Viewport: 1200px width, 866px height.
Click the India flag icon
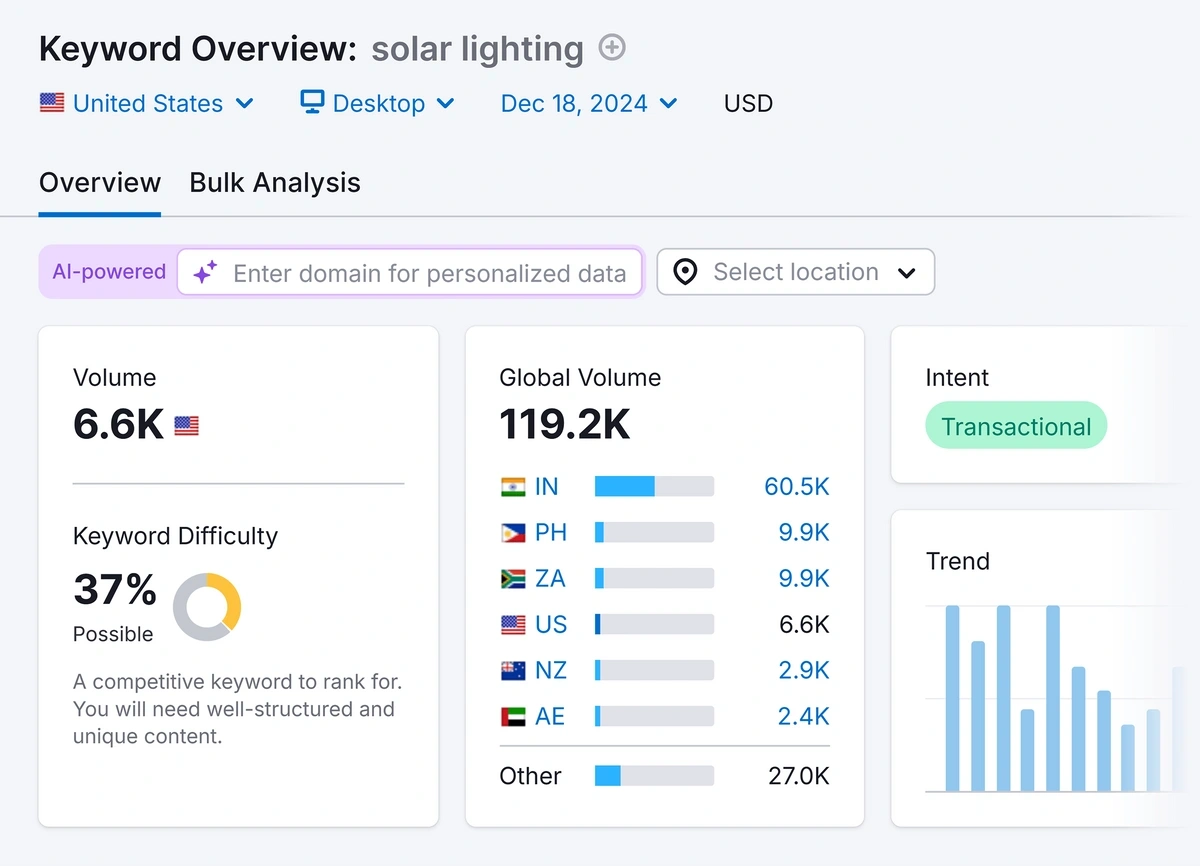[x=513, y=487]
